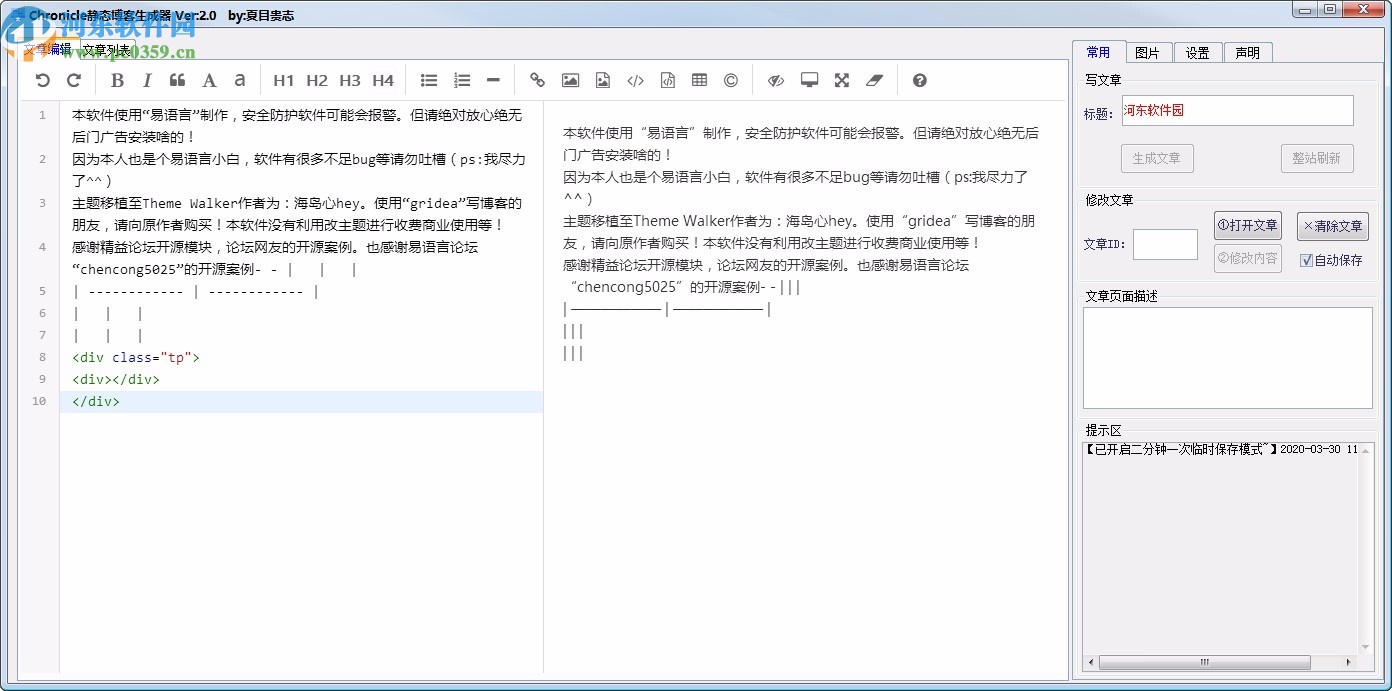Viewport: 1392px width, 691px height.
Task: Click line 10 '</div>' in editor
Action: (x=96, y=401)
